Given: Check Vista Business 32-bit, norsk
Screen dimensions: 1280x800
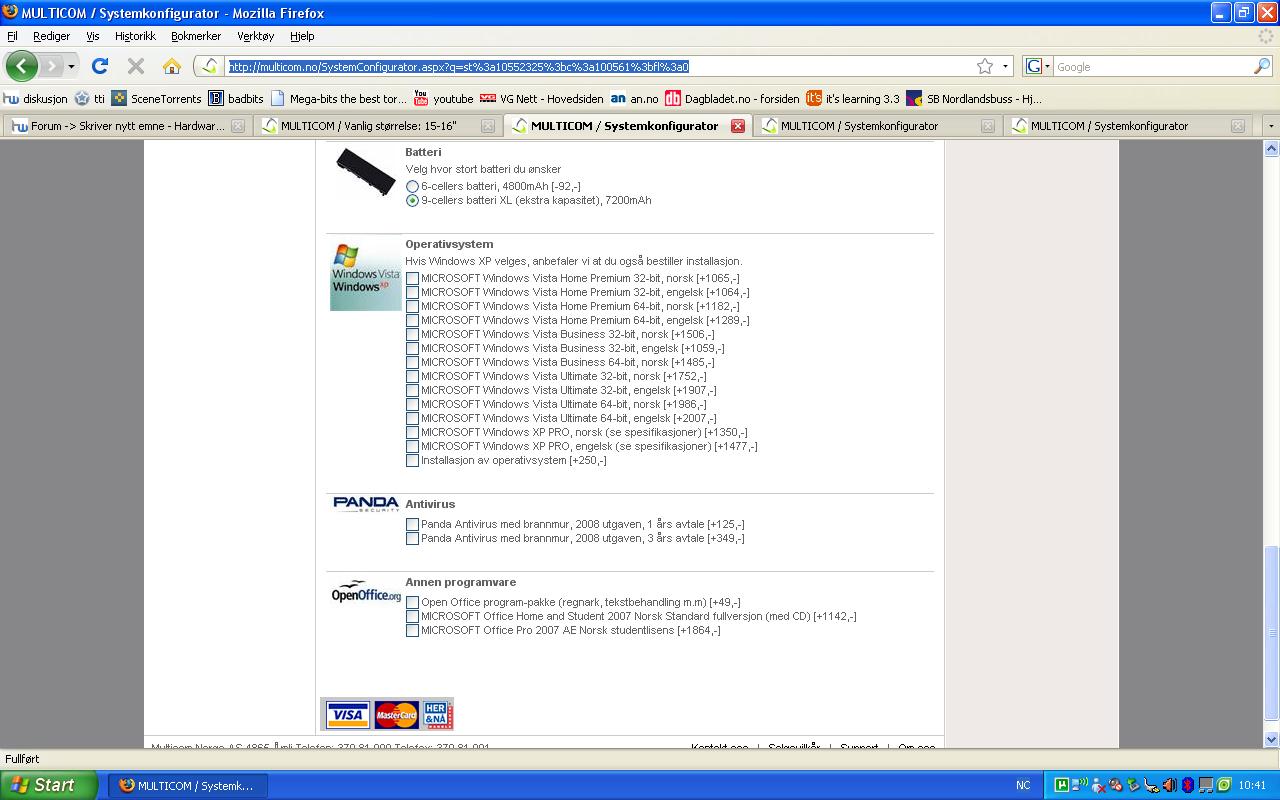Looking at the screenshot, I should [x=412, y=334].
